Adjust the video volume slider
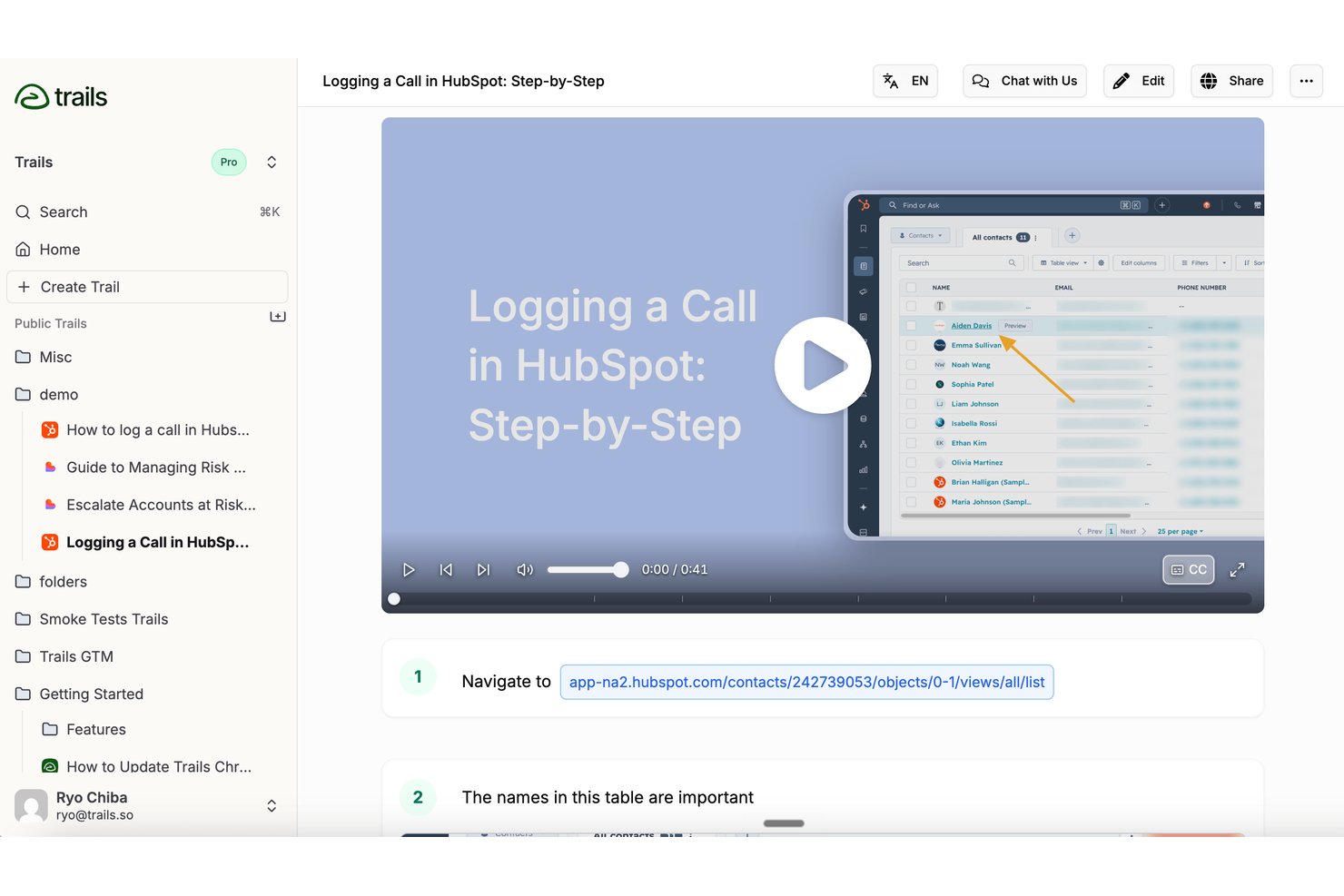The image size is (1344, 896). (x=588, y=570)
